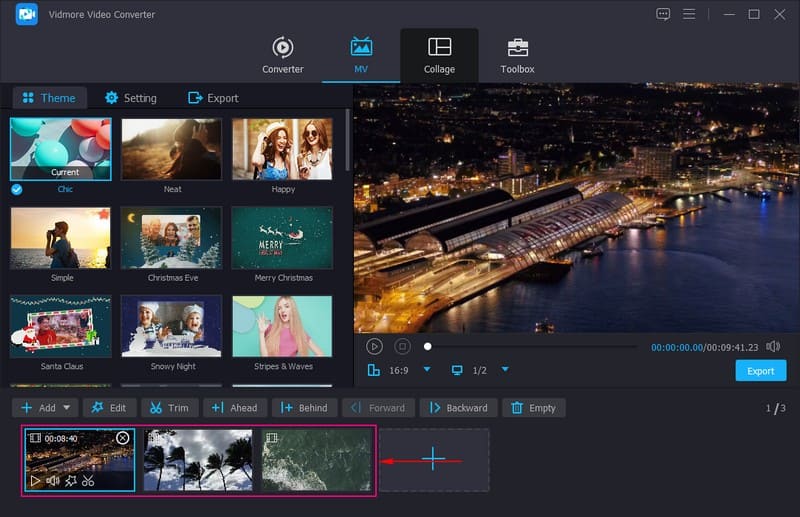Click the blue Export button
800x517 pixels.
coord(760,371)
